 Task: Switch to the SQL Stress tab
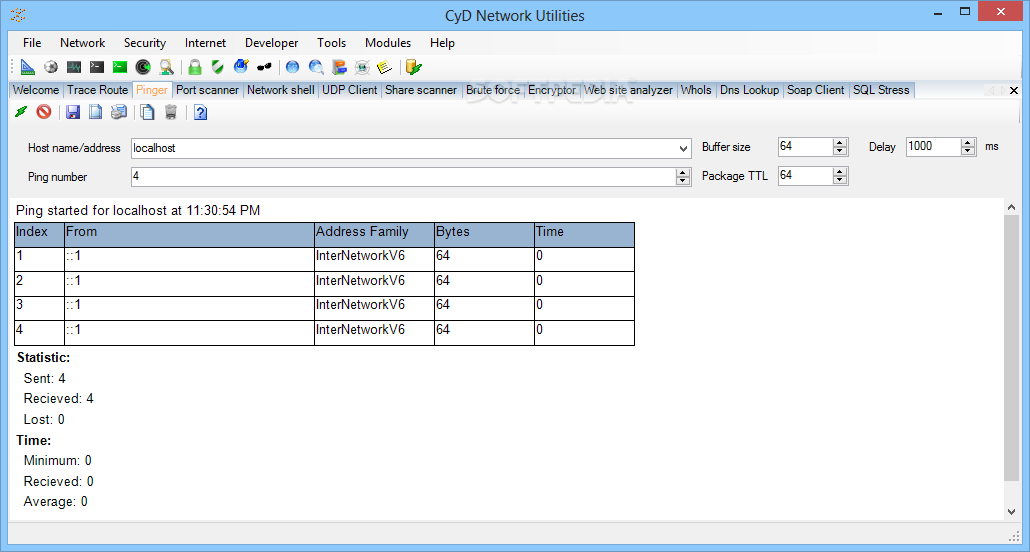point(881,90)
